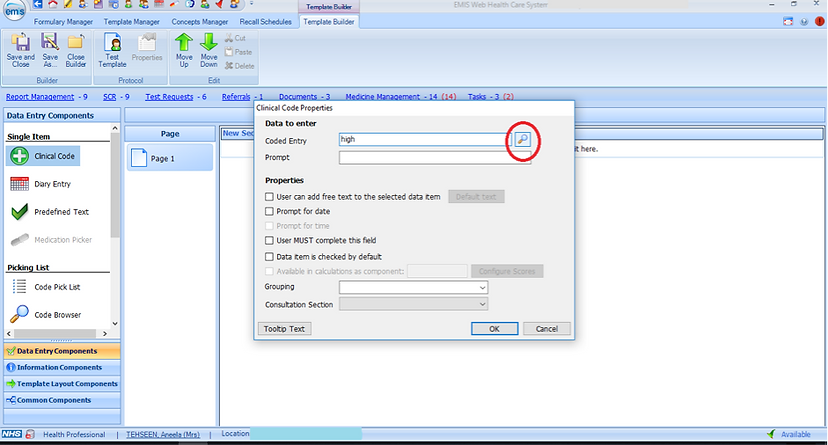Click the EMIS logo button
Viewport: 828px width, 445px height.
[x=14, y=10]
